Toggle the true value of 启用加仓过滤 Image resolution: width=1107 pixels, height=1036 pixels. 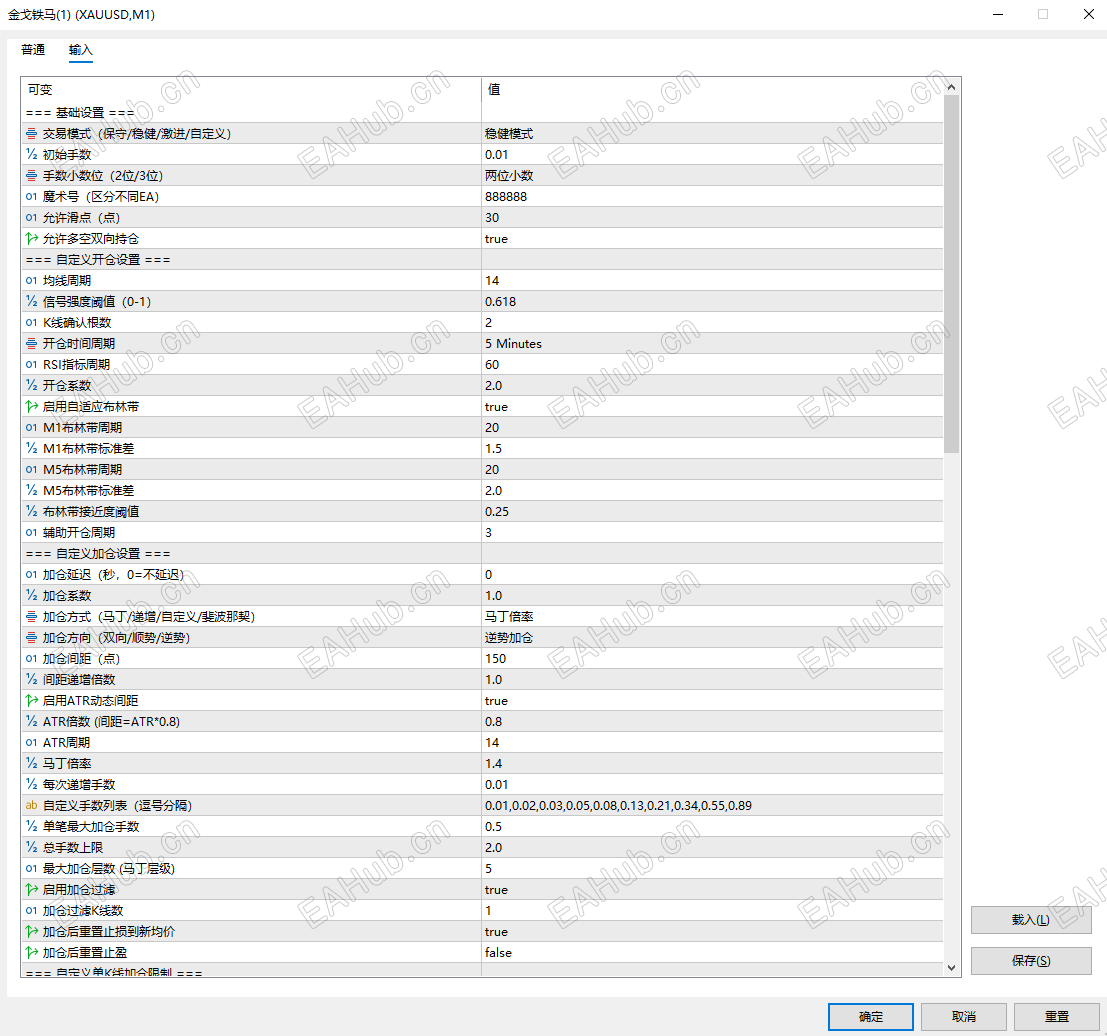tap(712, 890)
